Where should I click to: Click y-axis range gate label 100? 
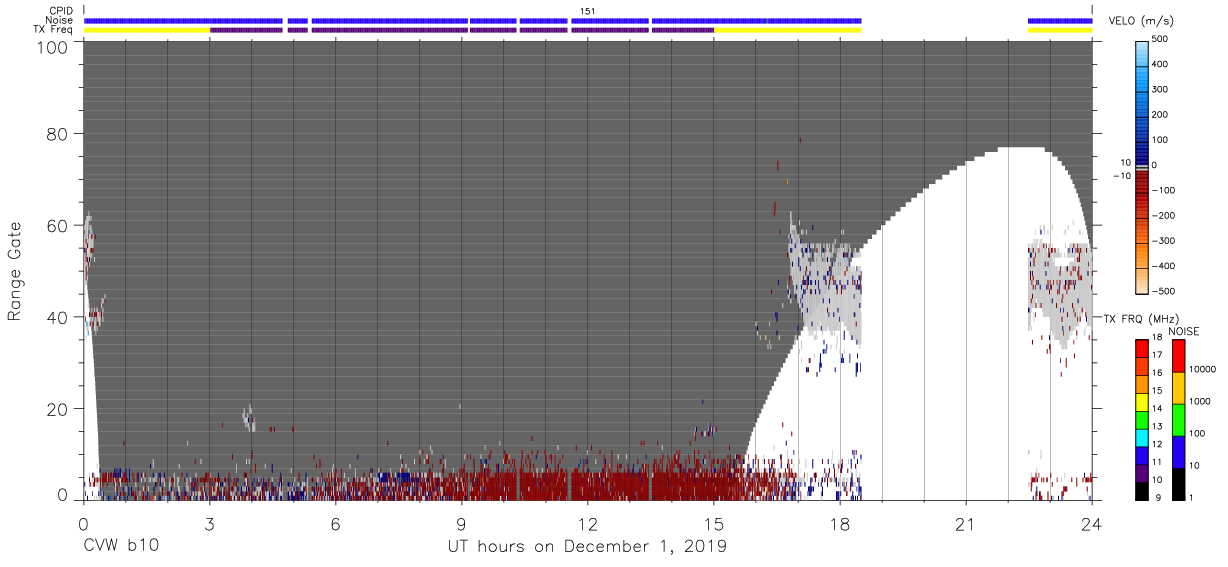52,47
